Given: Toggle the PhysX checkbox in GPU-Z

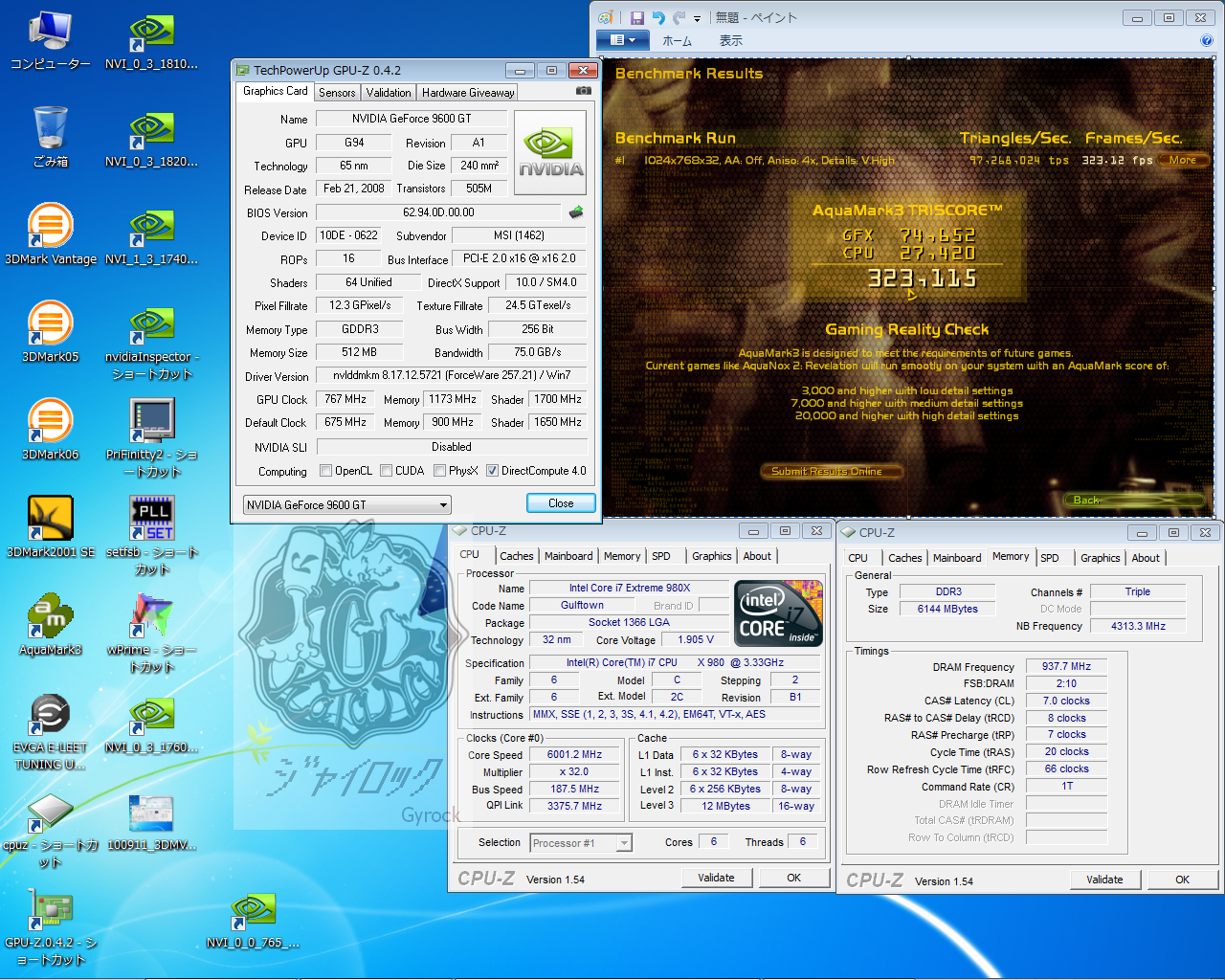Looking at the screenshot, I should point(439,471).
